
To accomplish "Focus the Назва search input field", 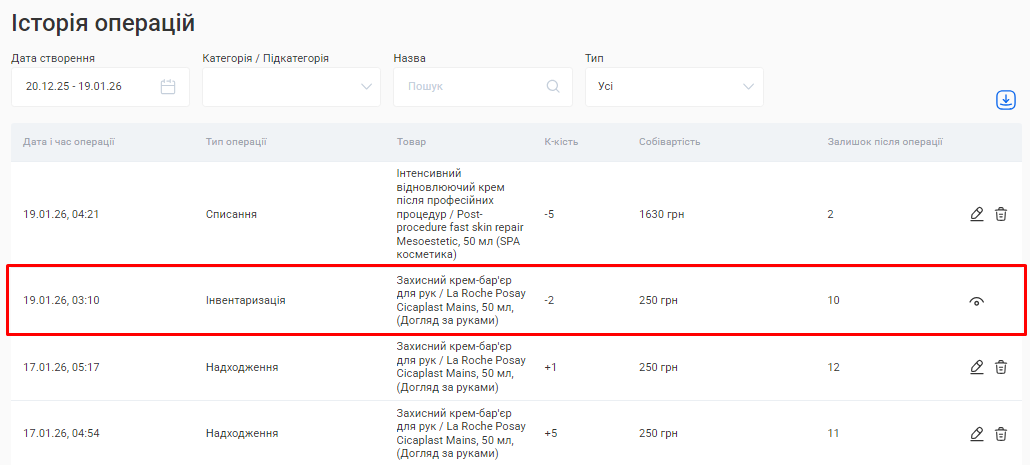I will 472,87.
